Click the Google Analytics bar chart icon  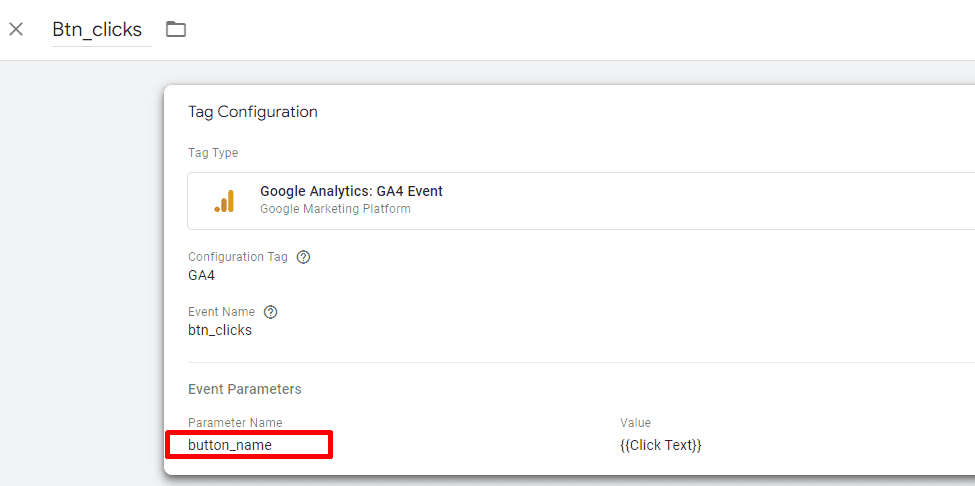(224, 201)
